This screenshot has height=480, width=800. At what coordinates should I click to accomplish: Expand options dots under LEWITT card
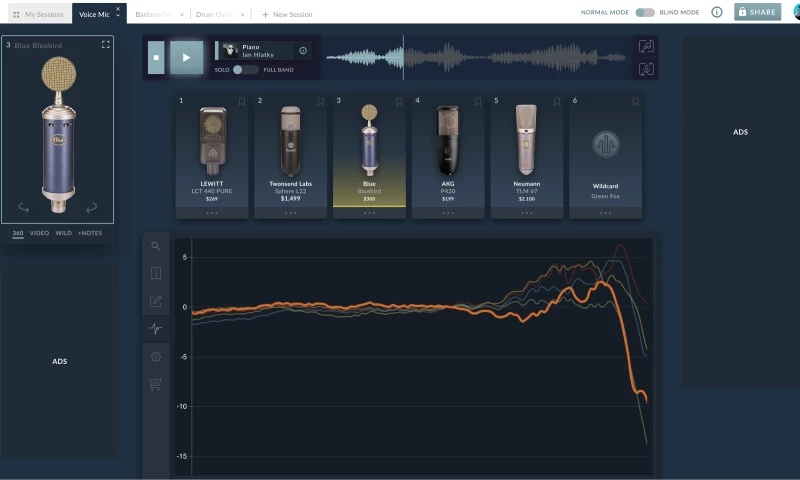click(212, 213)
